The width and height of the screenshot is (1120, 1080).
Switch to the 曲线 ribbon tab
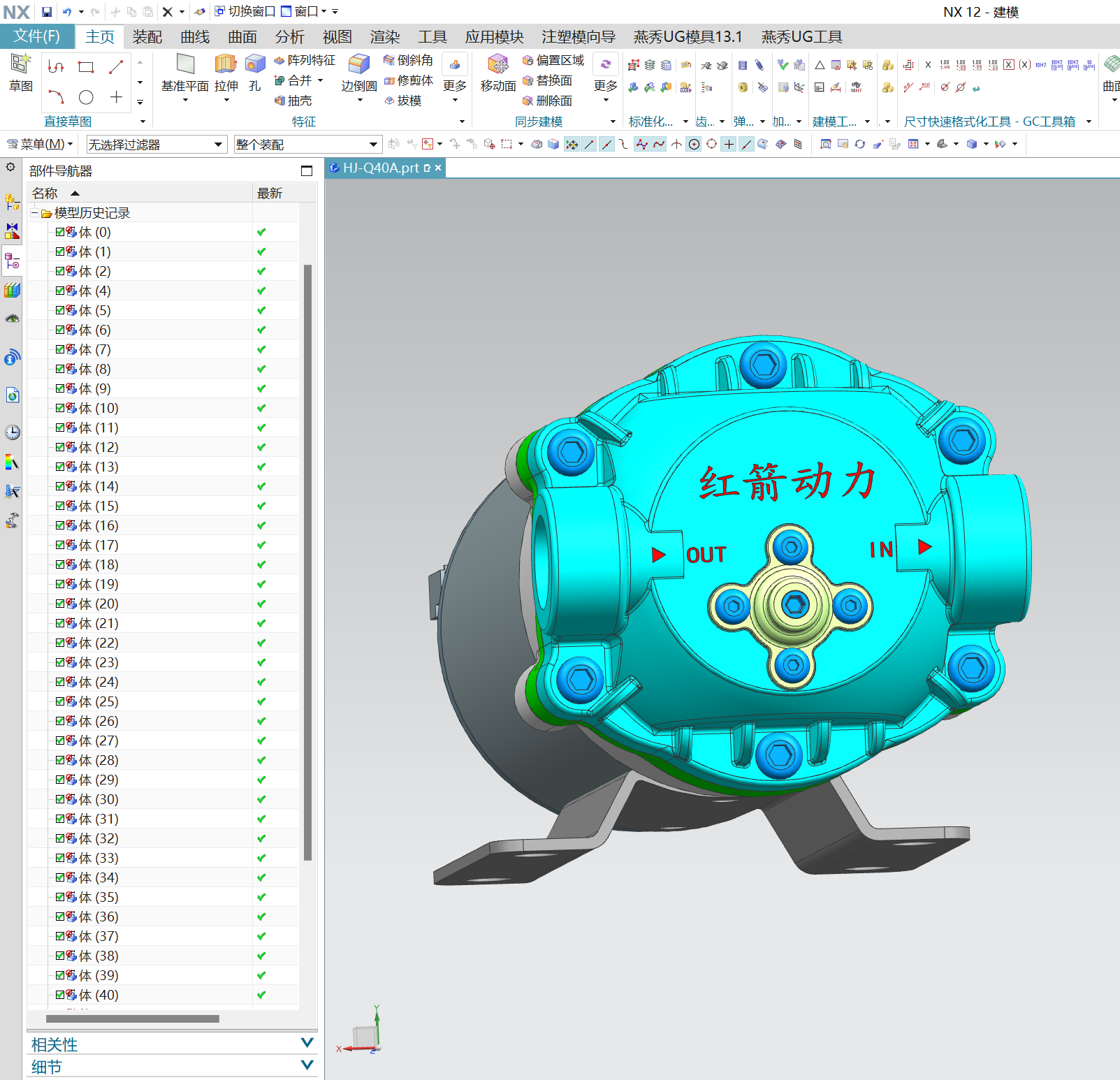tap(195, 37)
